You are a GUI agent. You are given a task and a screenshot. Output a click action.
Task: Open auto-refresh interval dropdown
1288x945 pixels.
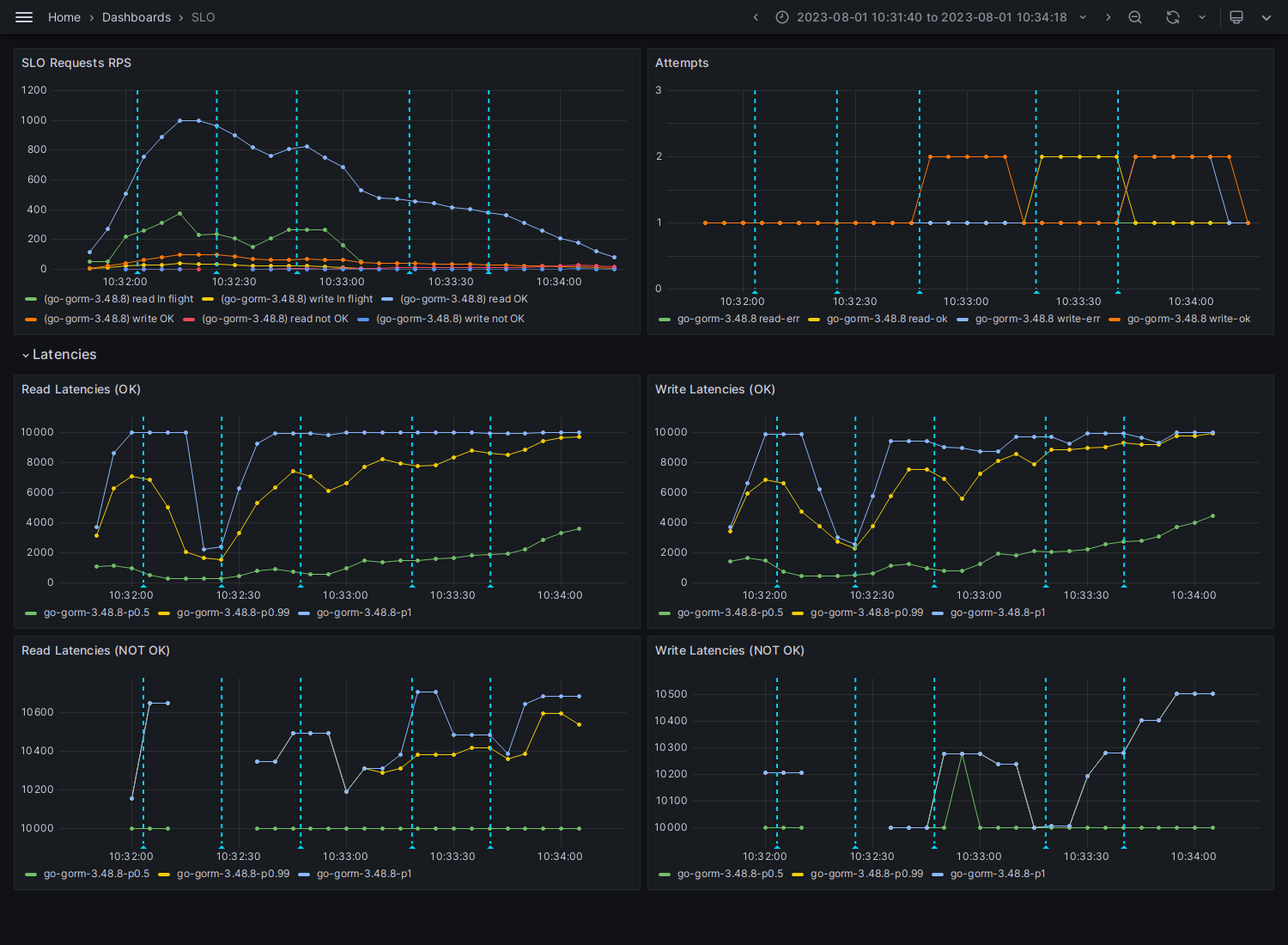1202,17
